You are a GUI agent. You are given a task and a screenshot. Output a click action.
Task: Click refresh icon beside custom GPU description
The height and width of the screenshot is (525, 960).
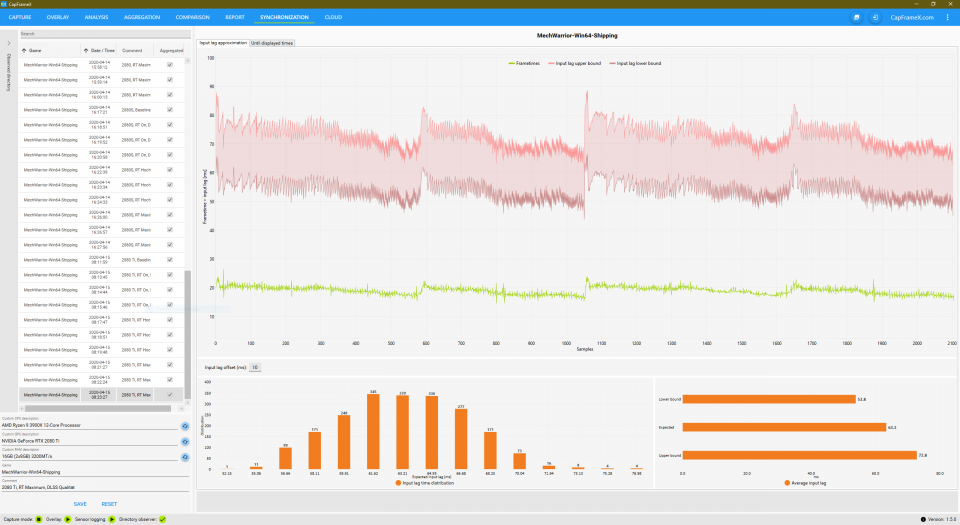[x=185, y=442]
